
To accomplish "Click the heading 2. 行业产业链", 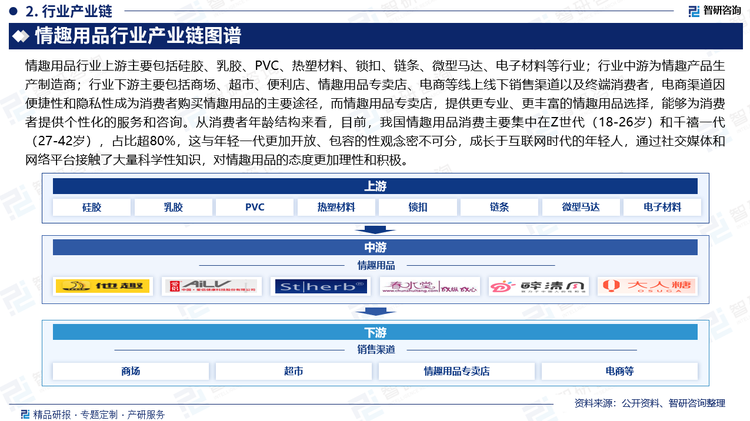I will click(69, 11).
